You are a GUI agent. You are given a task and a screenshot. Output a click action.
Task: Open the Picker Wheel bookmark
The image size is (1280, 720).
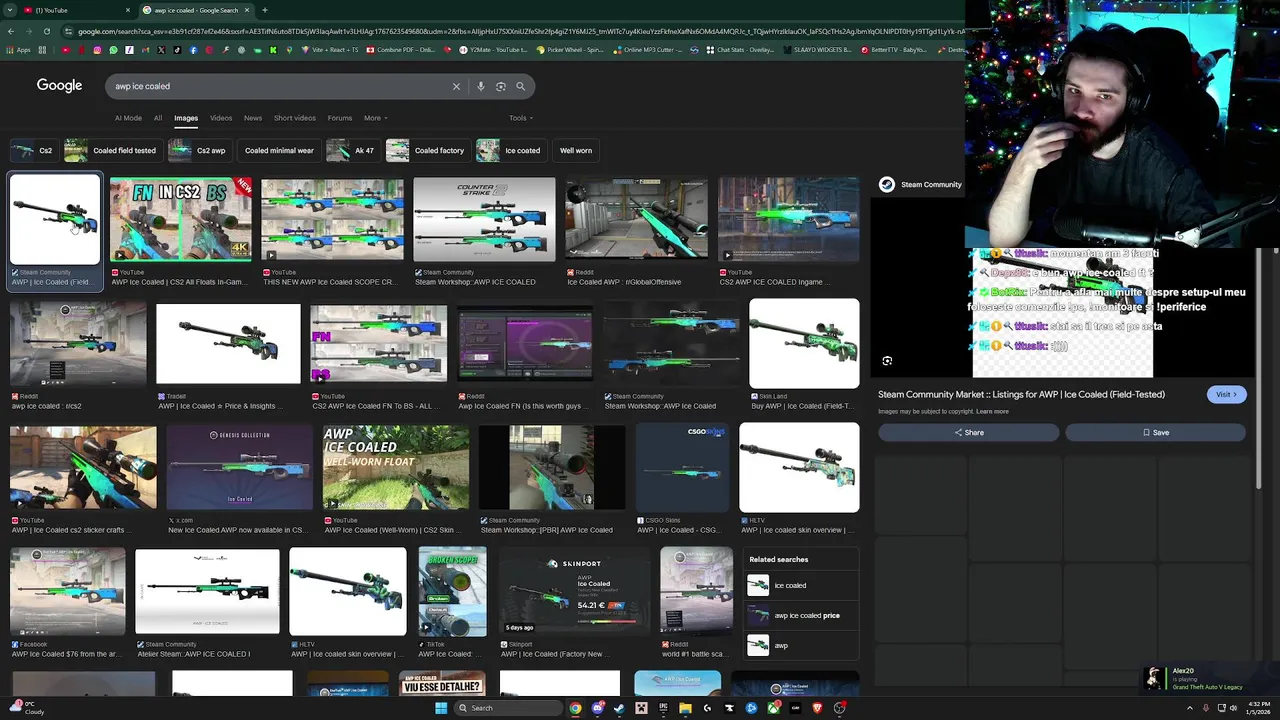[570, 50]
